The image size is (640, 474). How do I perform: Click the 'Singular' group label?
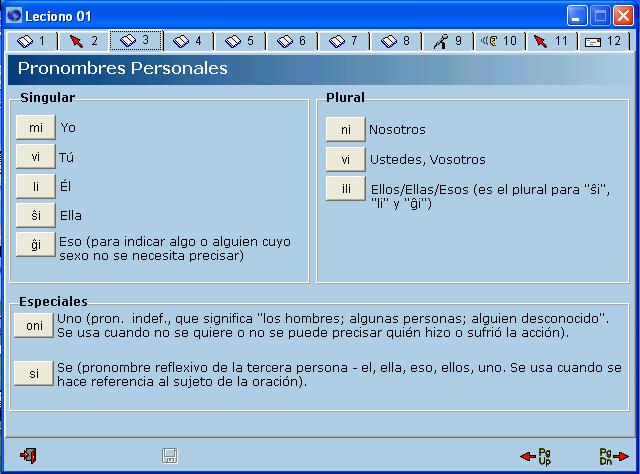(48, 98)
